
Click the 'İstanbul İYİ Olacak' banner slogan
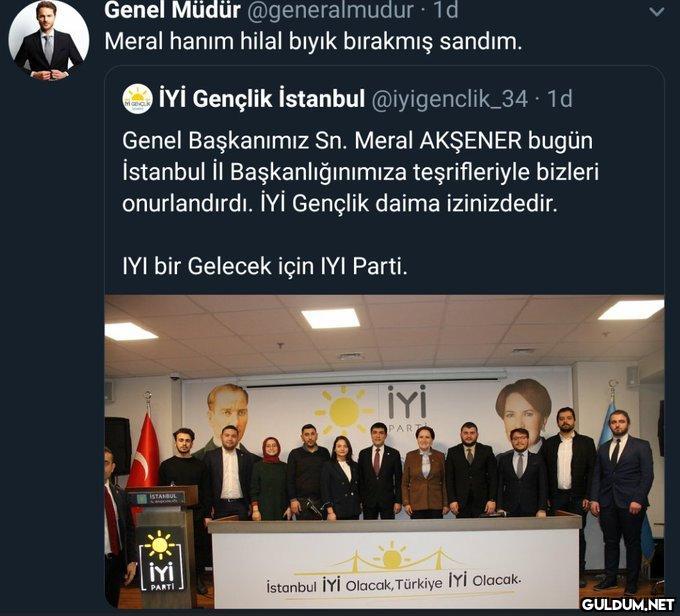[393, 584]
